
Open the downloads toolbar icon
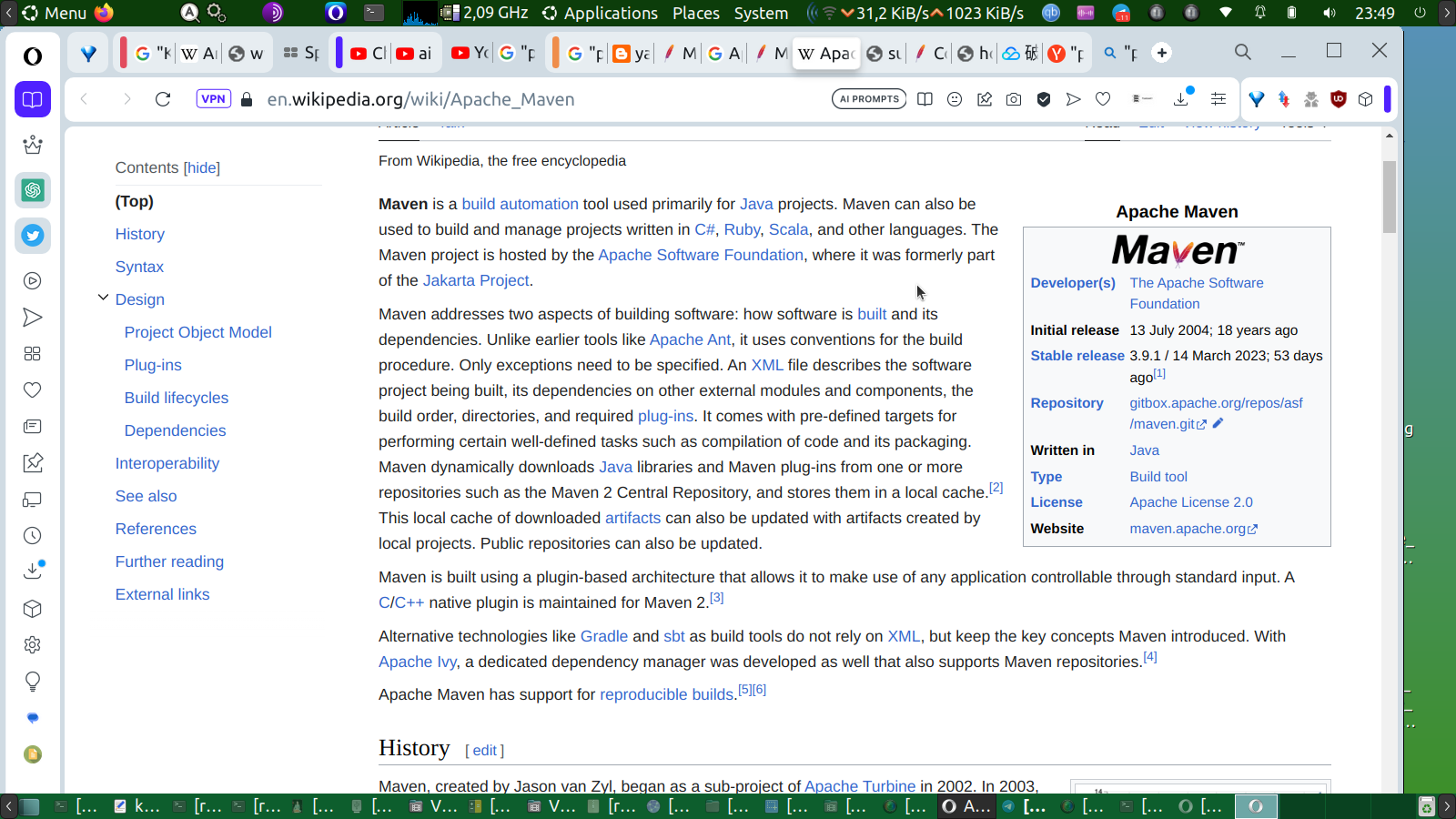[1182, 98]
